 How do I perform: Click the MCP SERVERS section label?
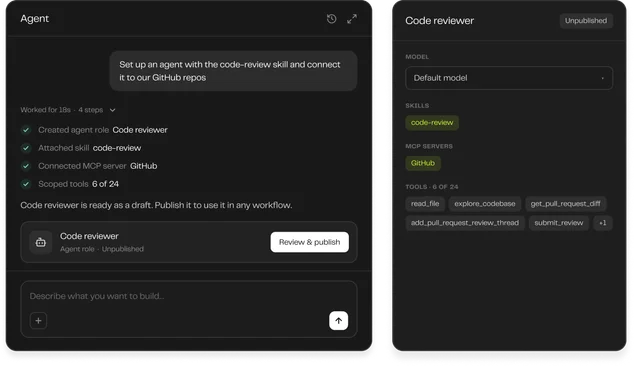(x=429, y=146)
